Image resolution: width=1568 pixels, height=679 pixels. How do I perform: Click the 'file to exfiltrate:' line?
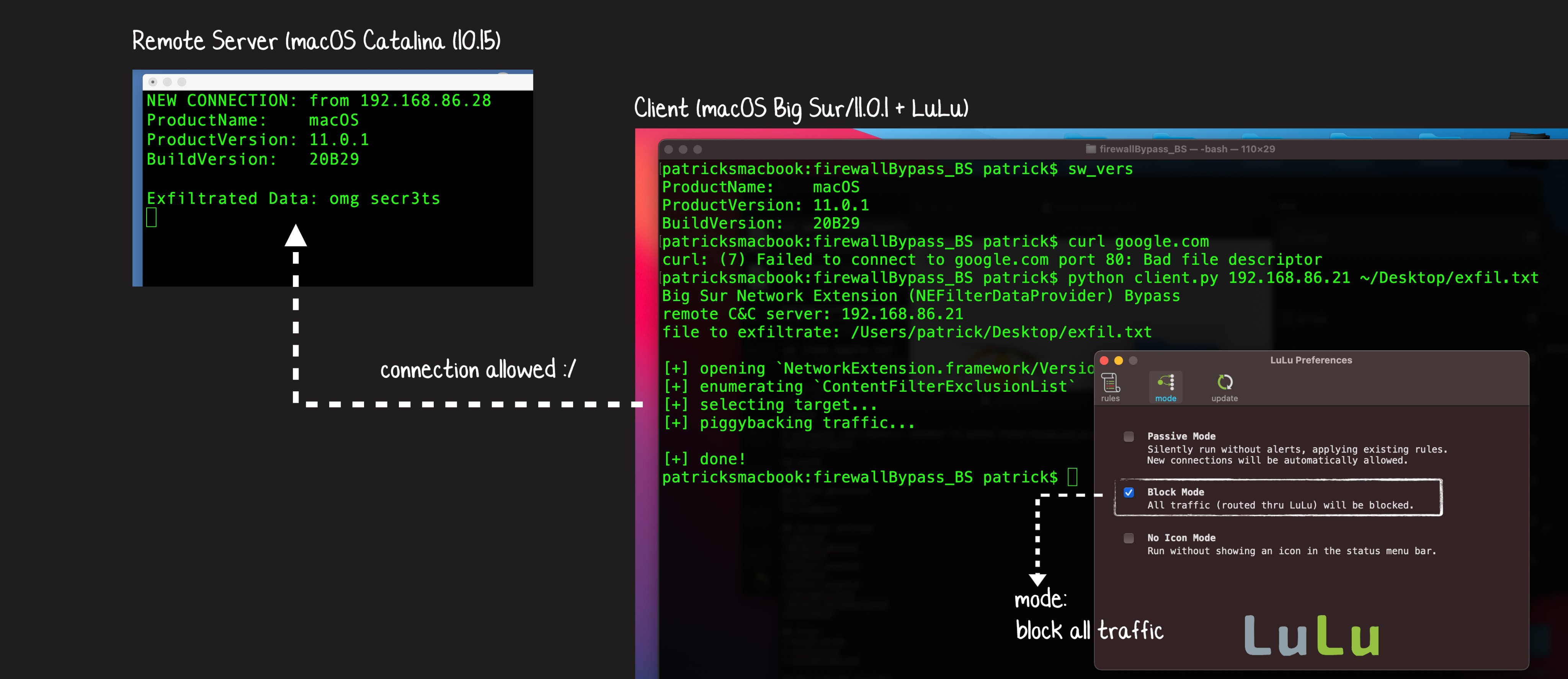click(907, 332)
